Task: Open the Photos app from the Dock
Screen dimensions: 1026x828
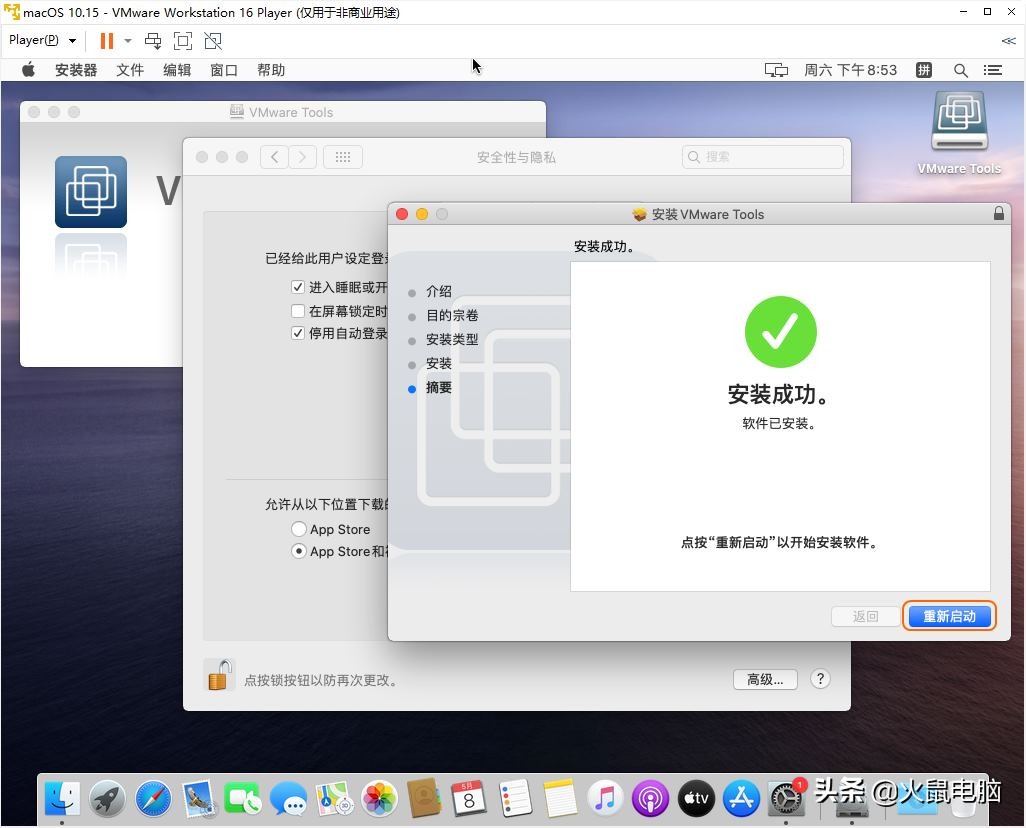Action: click(x=379, y=798)
